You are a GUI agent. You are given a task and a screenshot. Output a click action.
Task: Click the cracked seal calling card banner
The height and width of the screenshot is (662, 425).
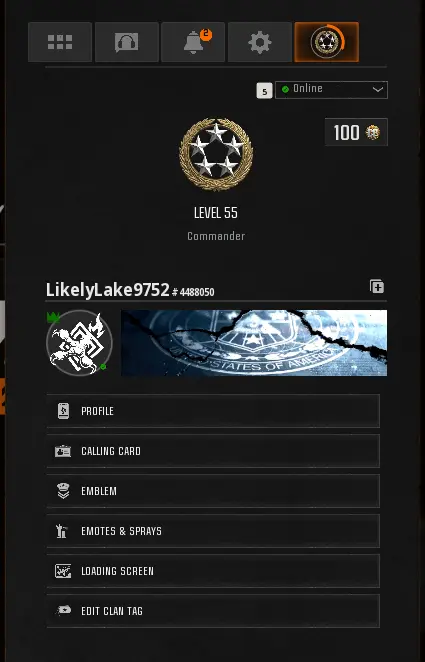click(x=254, y=343)
